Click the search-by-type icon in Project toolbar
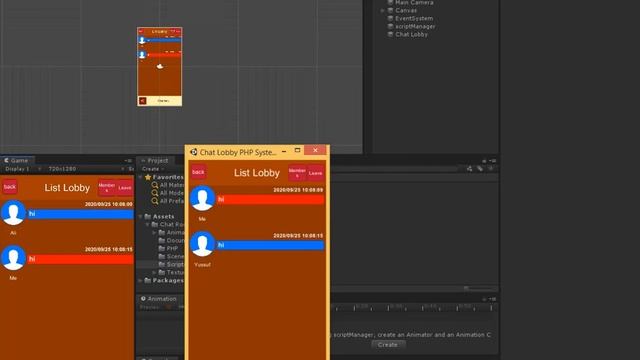640x360 pixels. [x=469, y=169]
